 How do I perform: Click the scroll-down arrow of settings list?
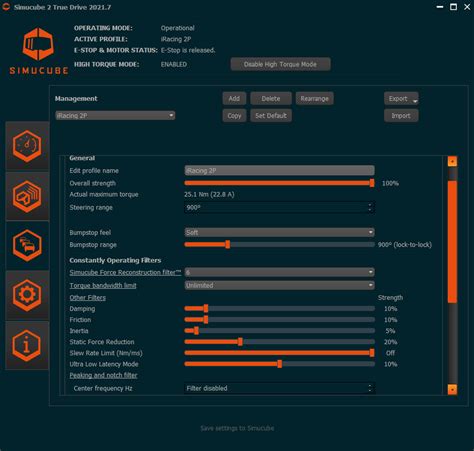tap(452, 389)
